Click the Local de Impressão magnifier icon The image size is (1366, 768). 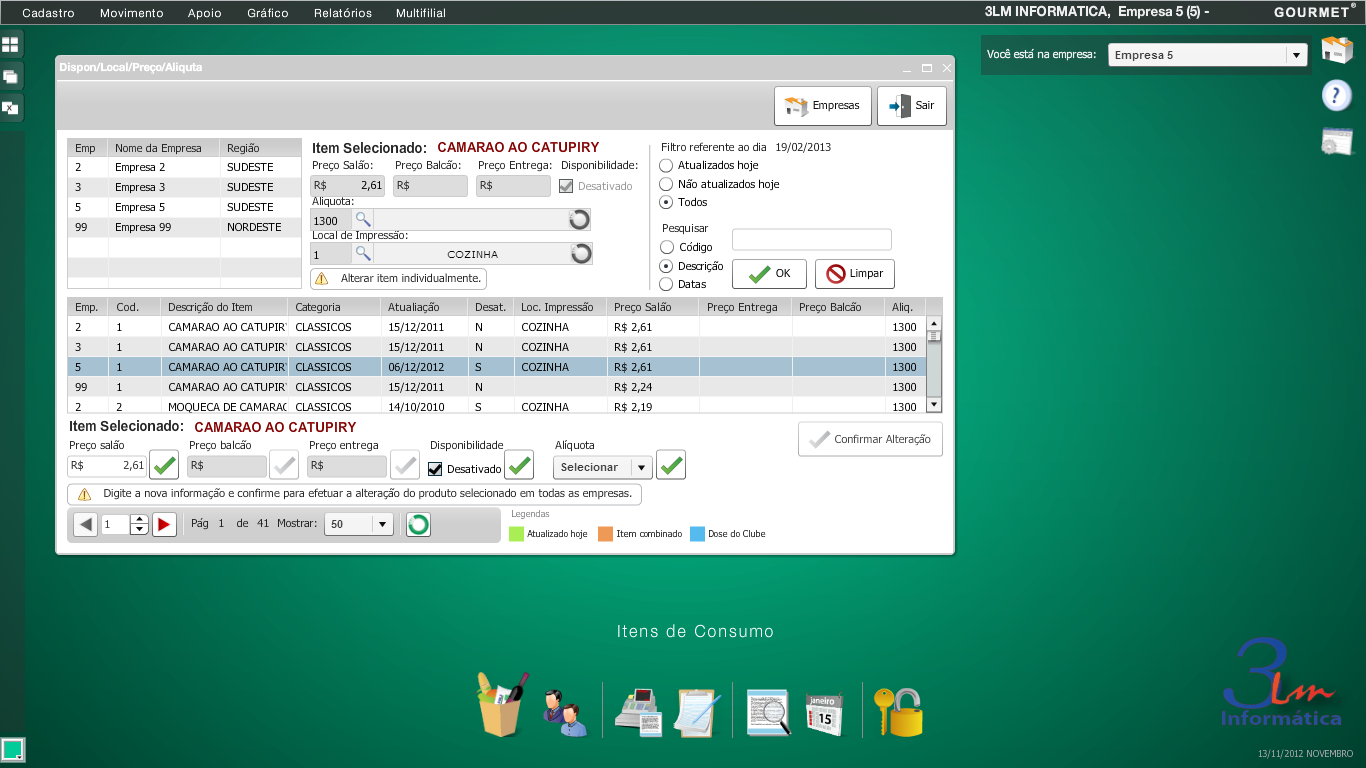coord(363,254)
